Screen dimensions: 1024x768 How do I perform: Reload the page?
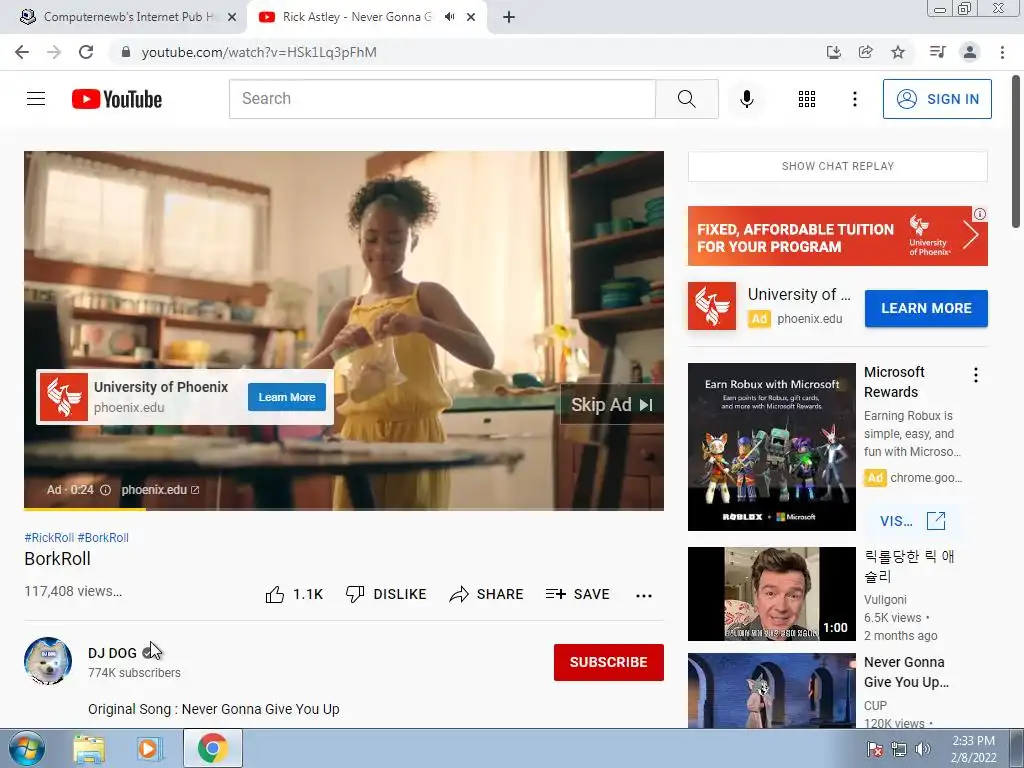tap(86, 52)
